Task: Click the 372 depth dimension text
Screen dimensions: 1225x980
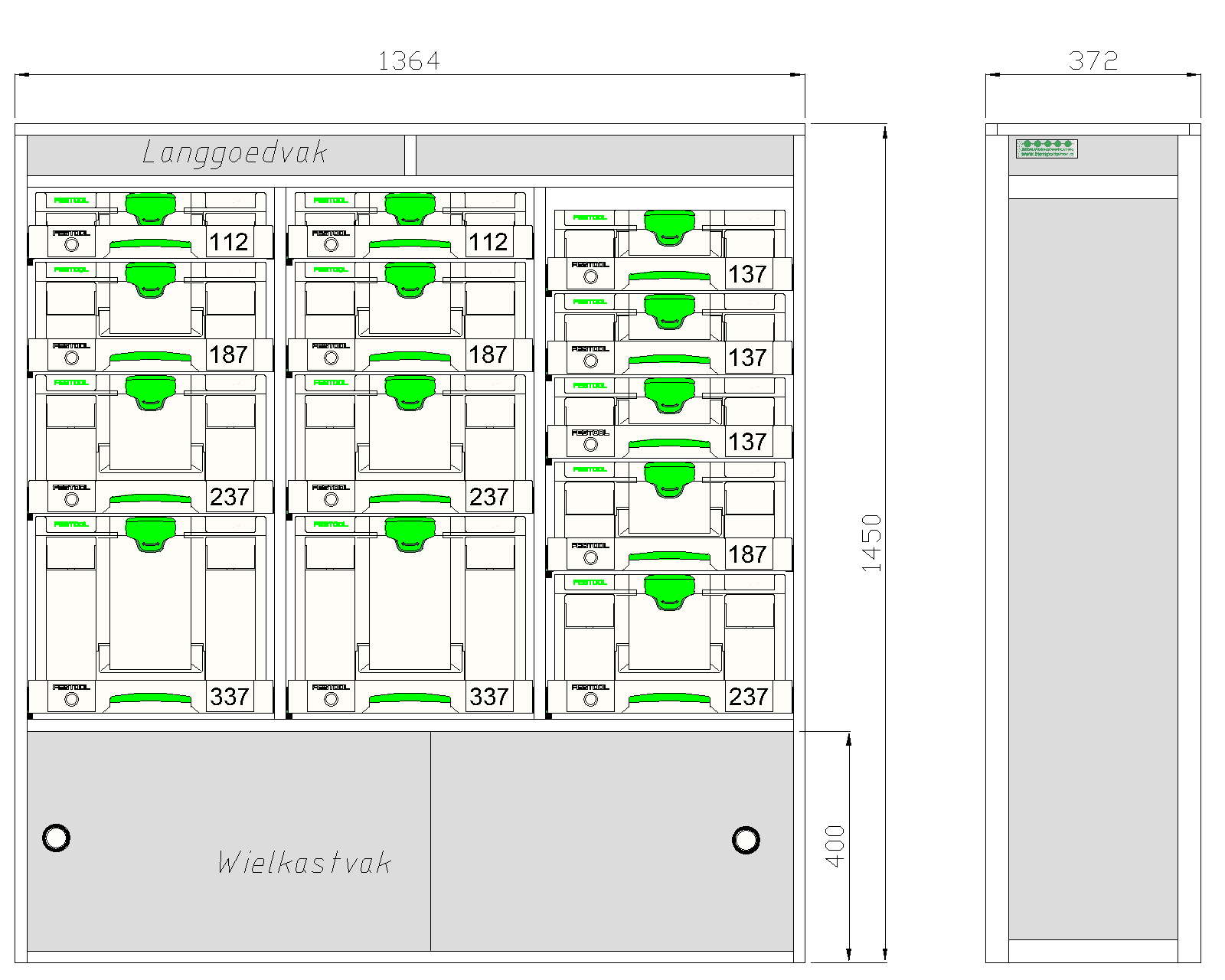Action: (x=1093, y=60)
